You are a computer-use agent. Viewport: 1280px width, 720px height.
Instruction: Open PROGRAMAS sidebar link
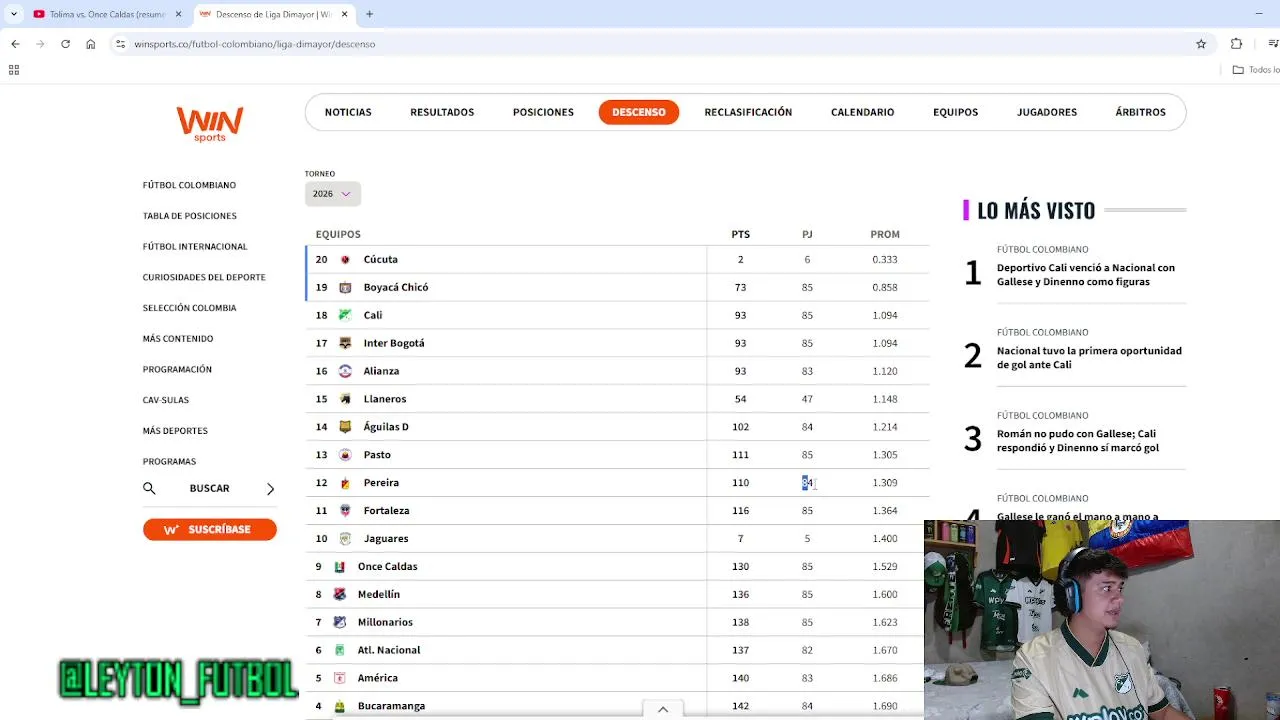click(169, 461)
